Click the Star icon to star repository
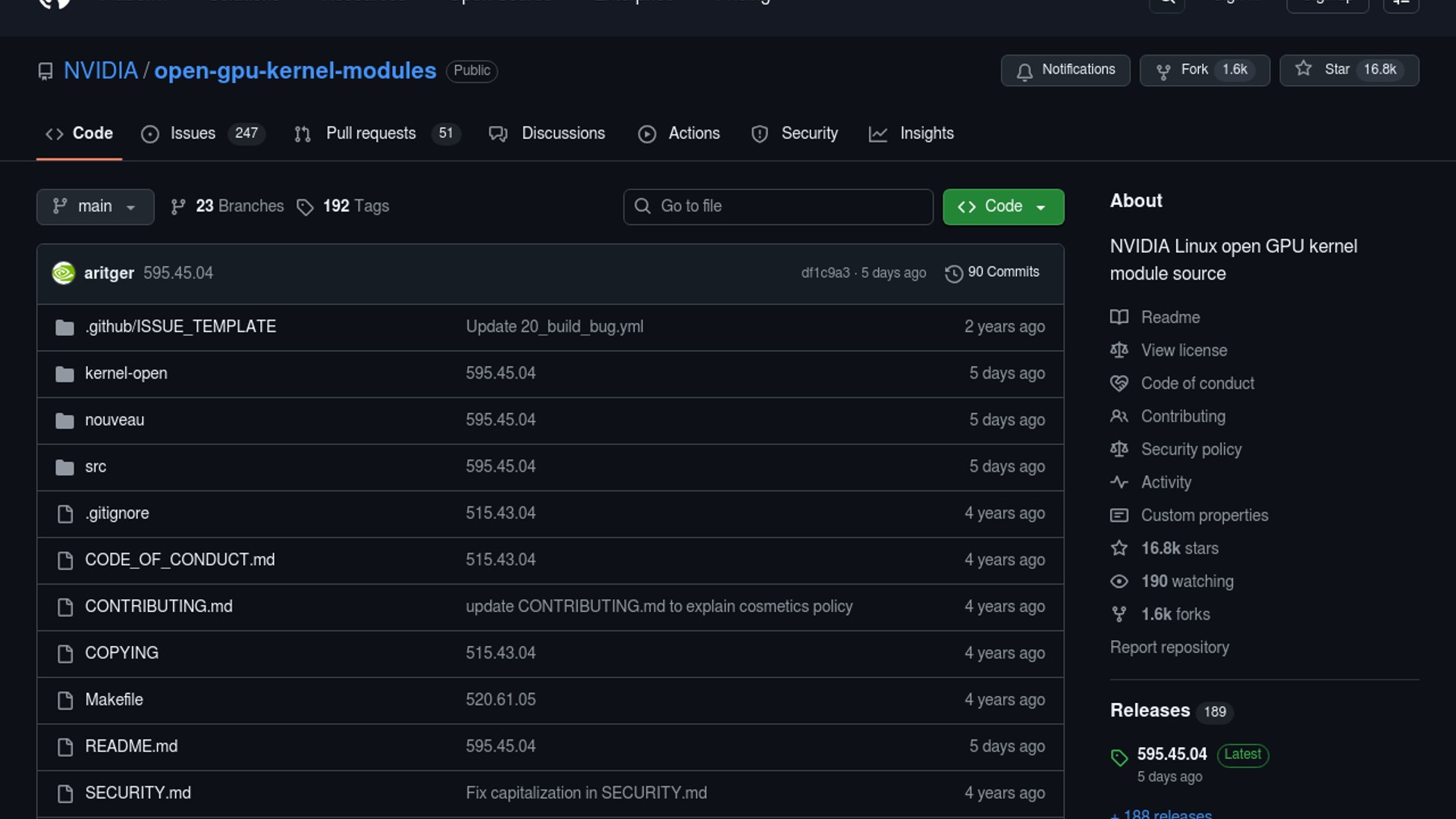Image resolution: width=1456 pixels, height=819 pixels. point(1304,69)
